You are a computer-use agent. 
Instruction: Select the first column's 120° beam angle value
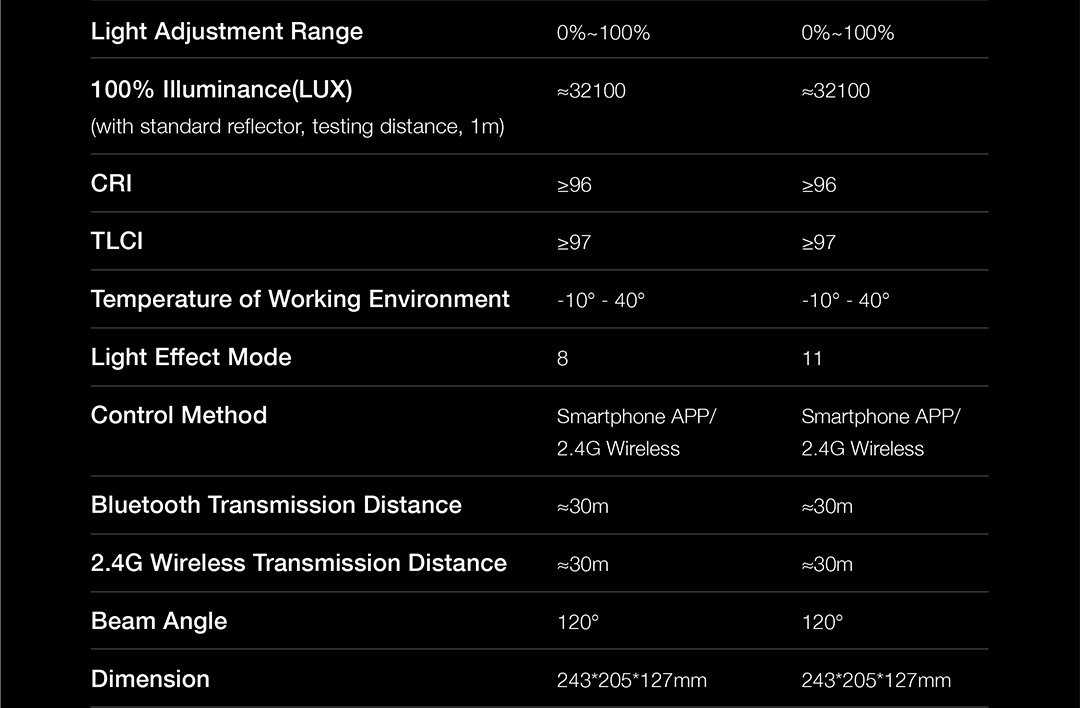[x=578, y=623]
